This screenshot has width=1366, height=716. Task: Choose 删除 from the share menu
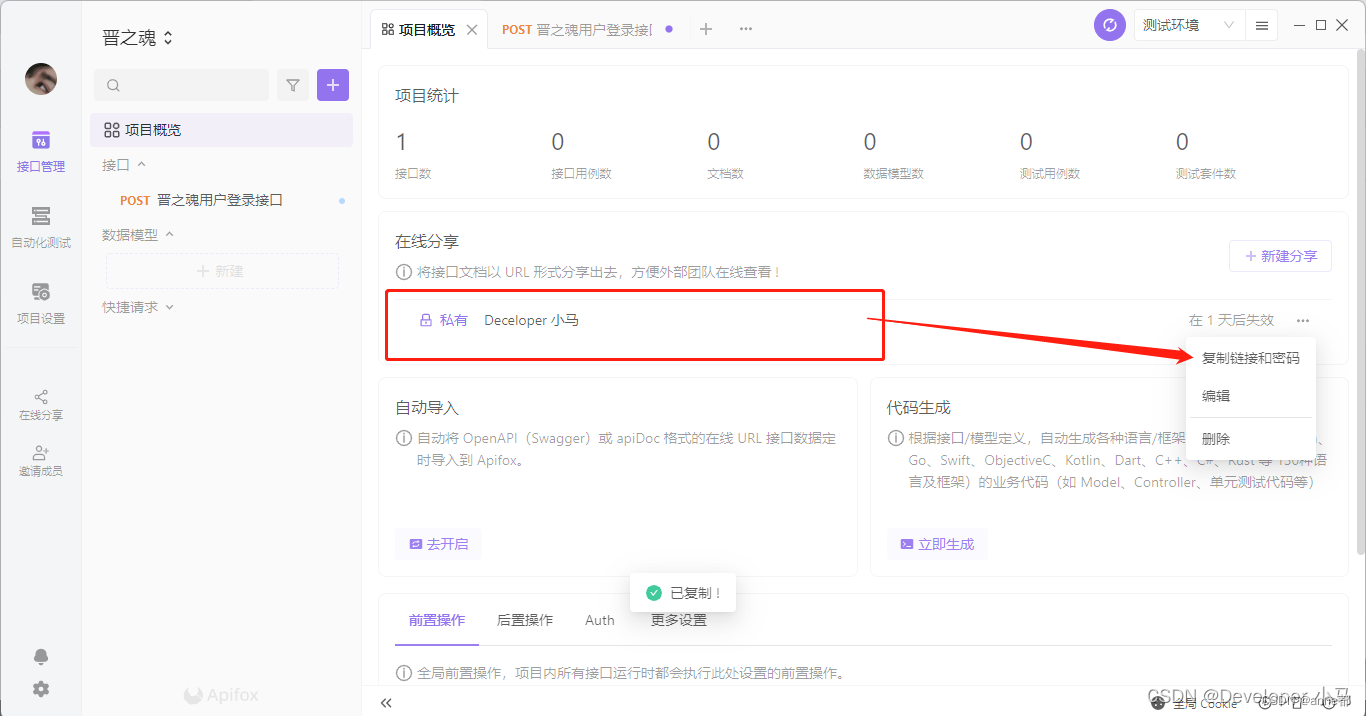[x=1250, y=439]
